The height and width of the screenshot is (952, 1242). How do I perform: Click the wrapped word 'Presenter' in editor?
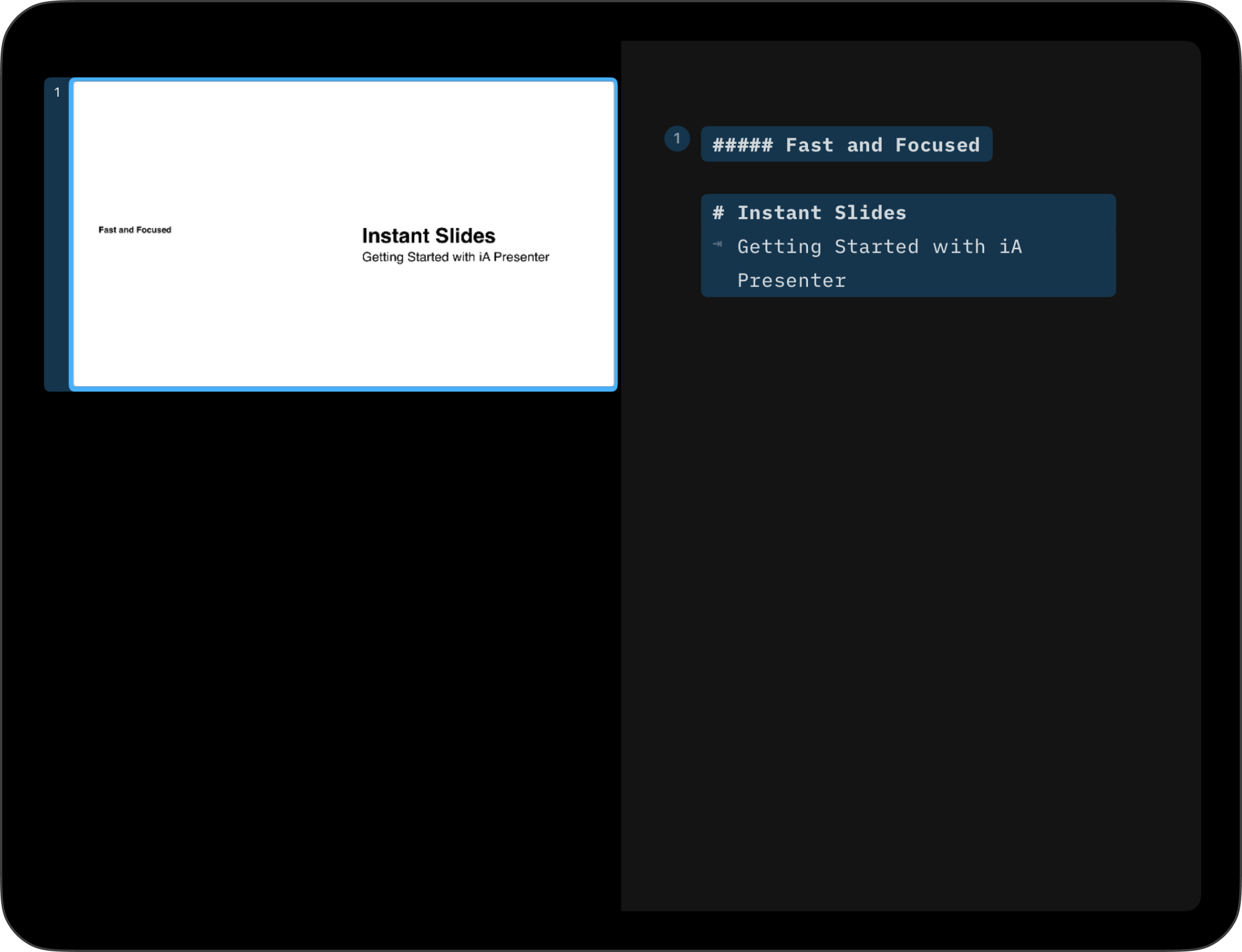click(792, 281)
